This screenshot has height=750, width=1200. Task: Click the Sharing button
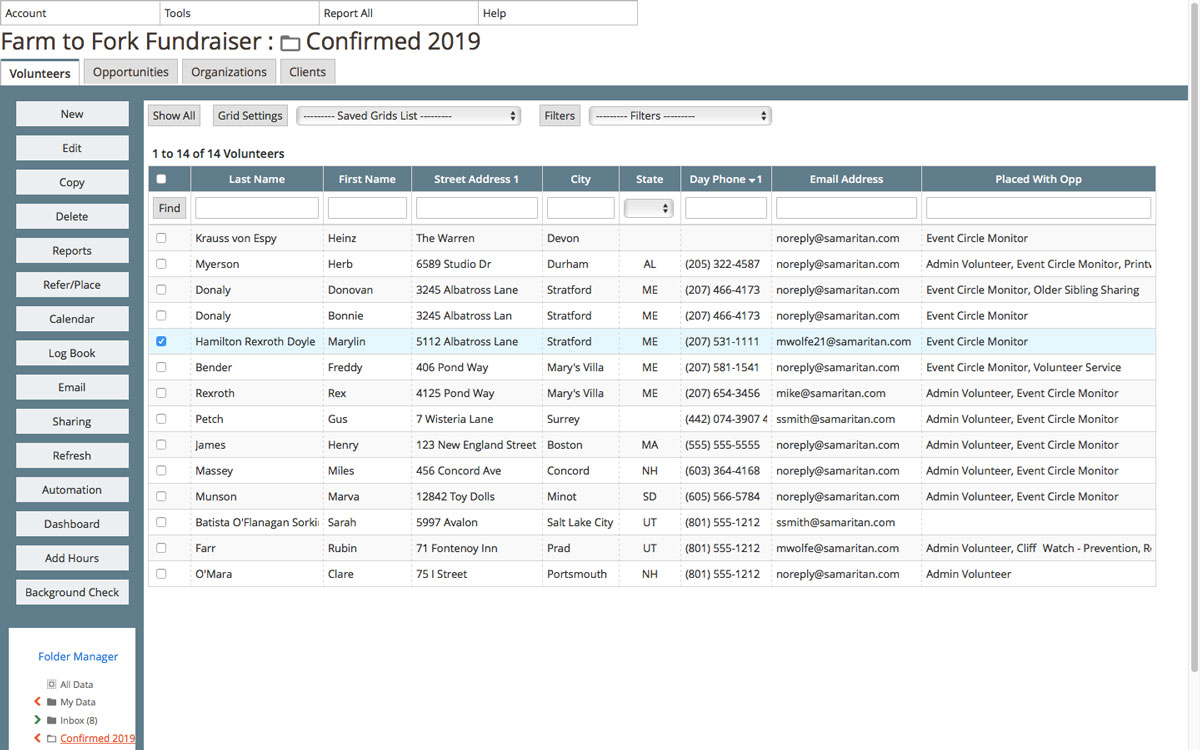pos(72,421)
